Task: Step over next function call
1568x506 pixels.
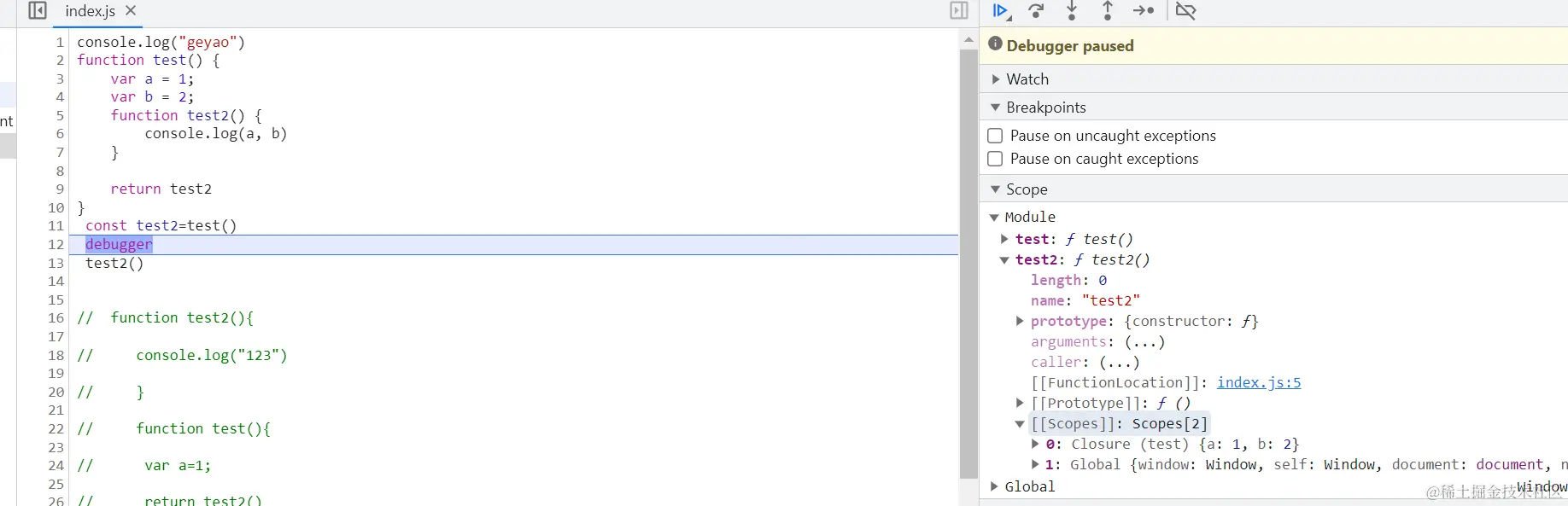Action: [x=1036, y=11]
